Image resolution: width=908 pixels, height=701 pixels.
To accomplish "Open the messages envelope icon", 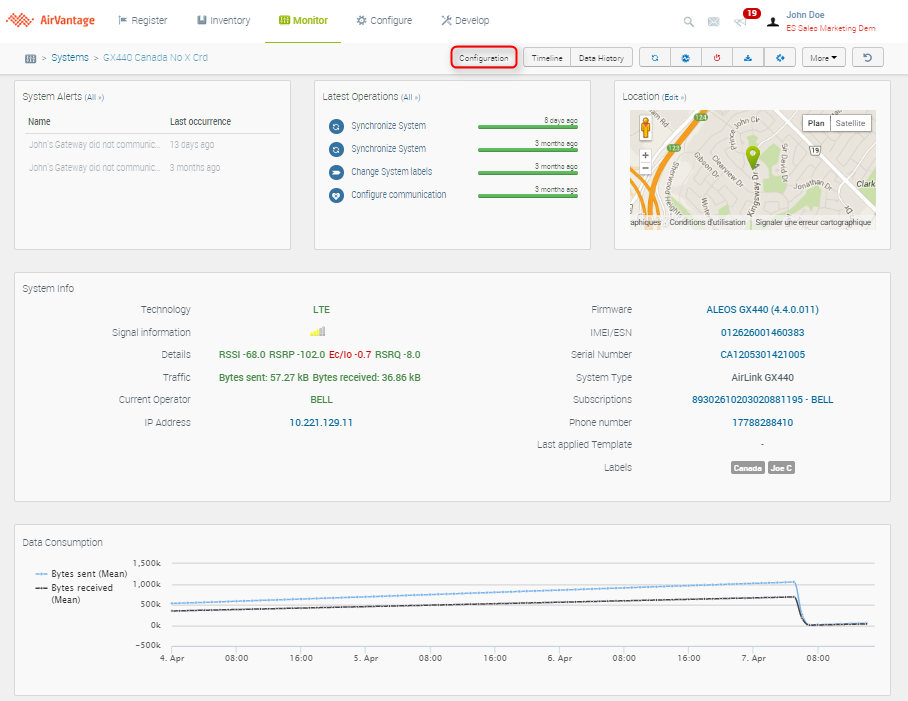I will [x=713, y=22].
